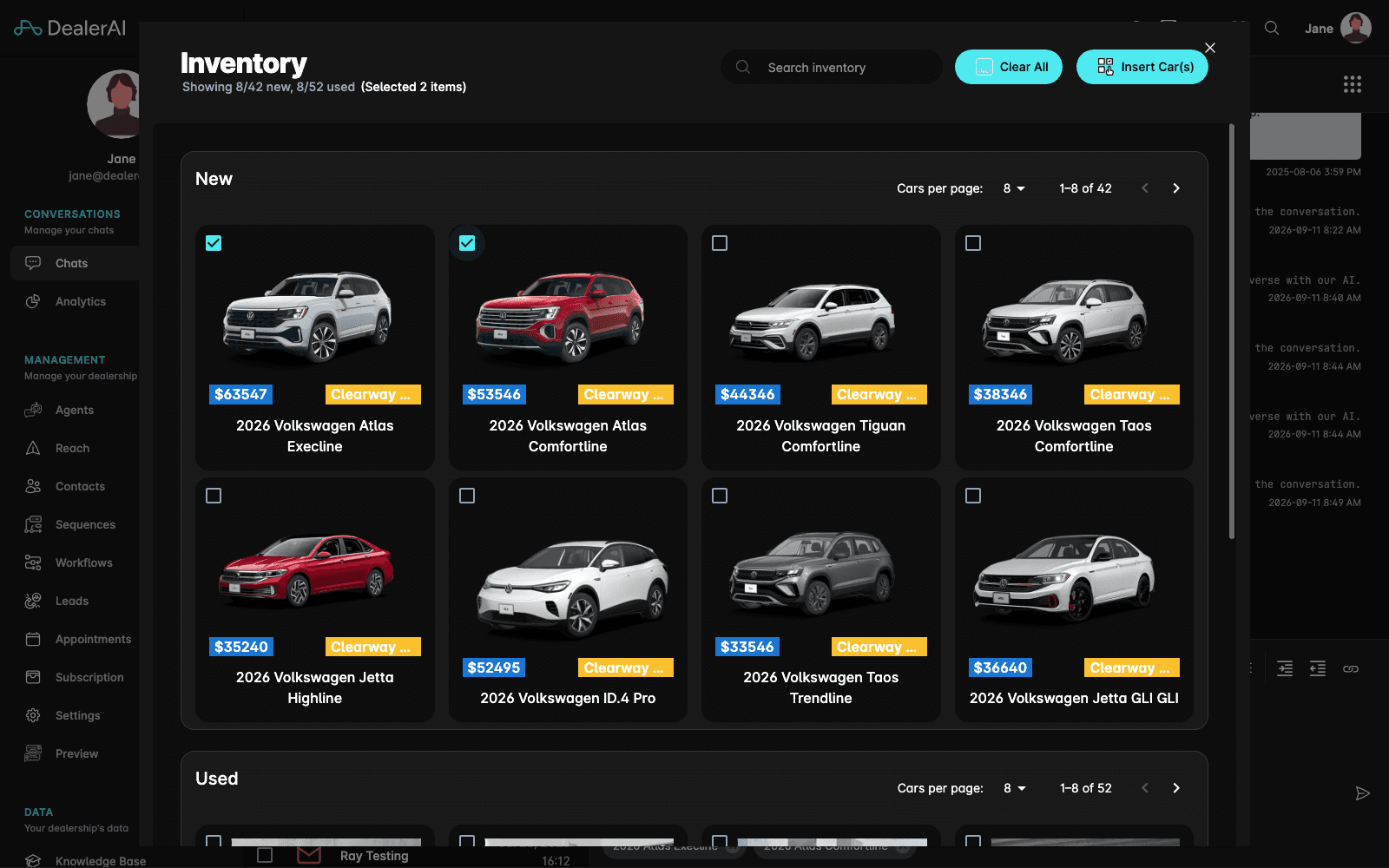Viewport: 1389px width, 868px height.
Task: Click the Inventory dialog scrollbar
Action: point(1231,332)
